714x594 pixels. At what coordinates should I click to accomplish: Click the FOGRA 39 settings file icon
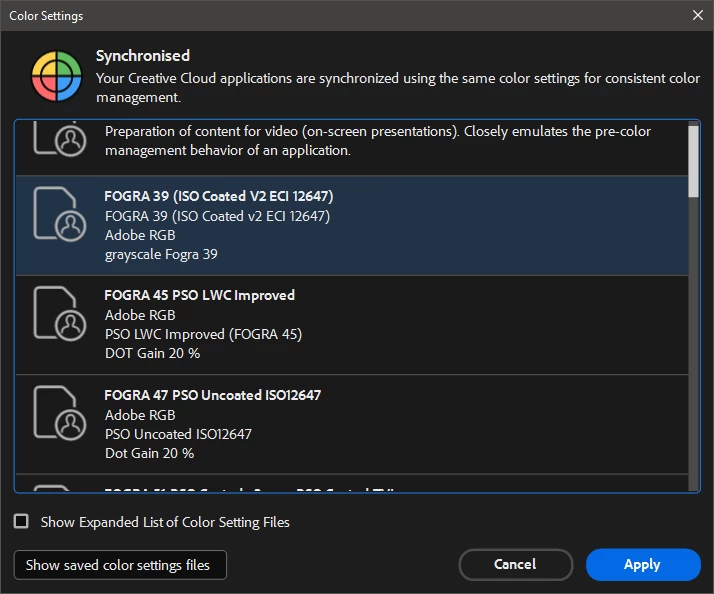click(60, 214)
